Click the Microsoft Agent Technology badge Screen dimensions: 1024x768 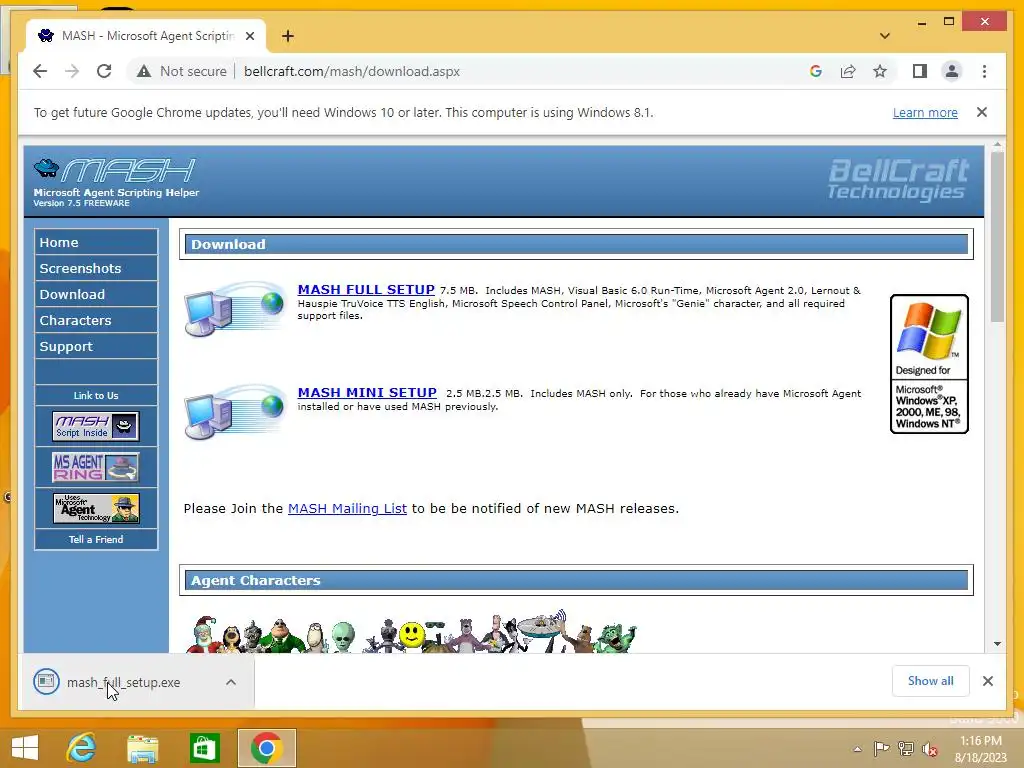coord(96,508)
